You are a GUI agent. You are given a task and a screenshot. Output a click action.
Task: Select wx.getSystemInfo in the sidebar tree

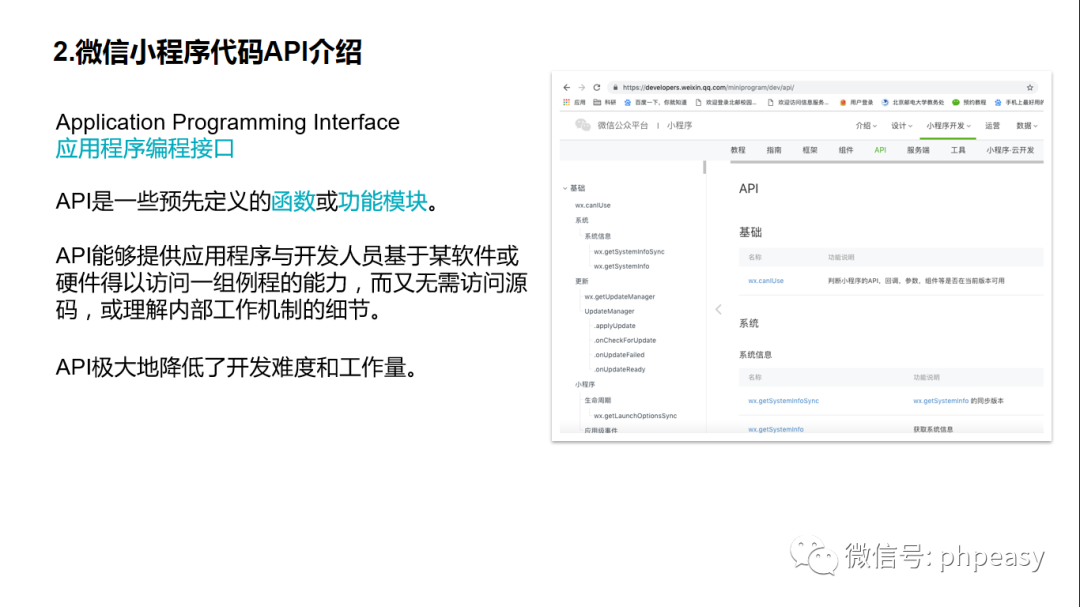[621, 266]
